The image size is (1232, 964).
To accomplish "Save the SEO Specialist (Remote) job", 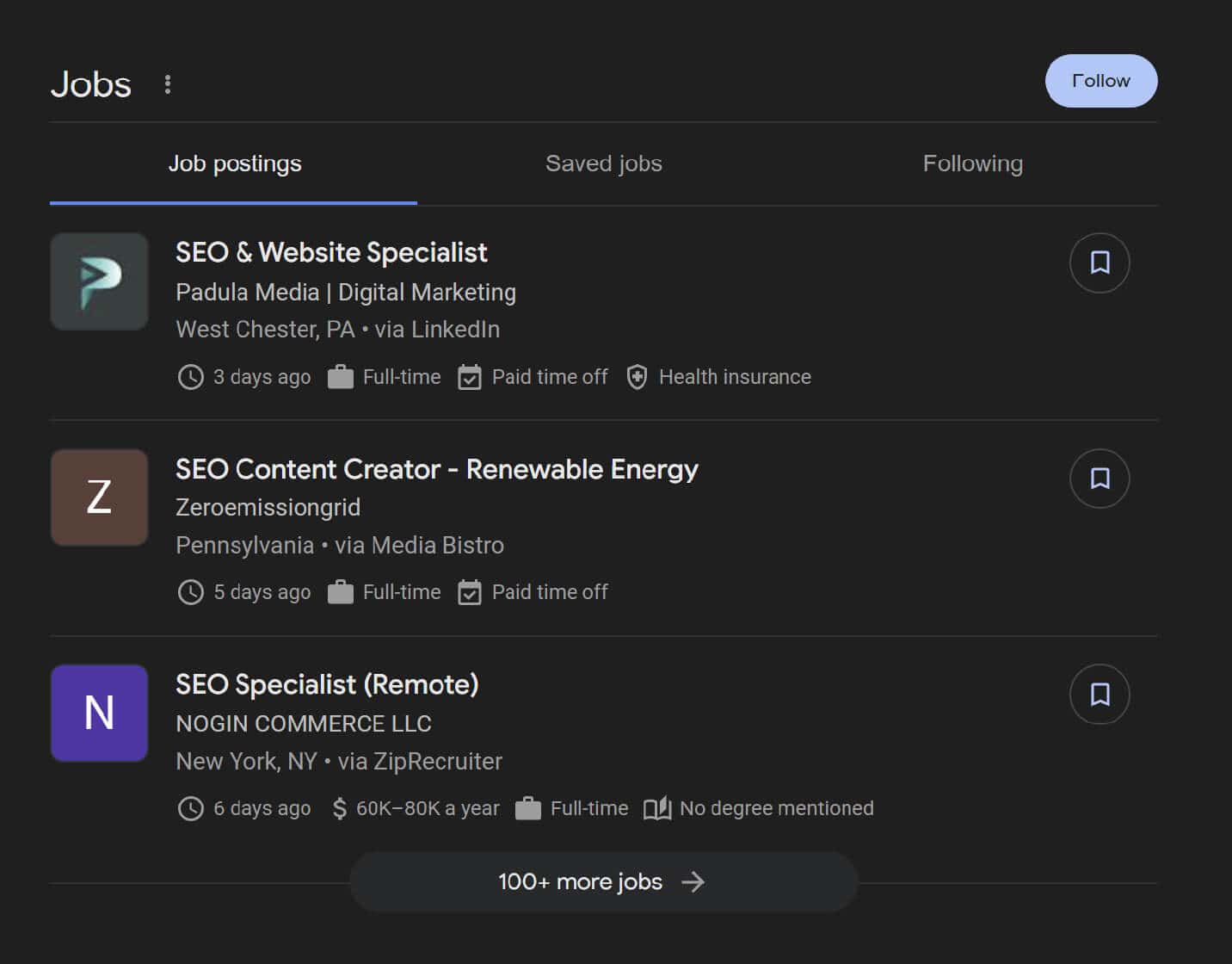I will 1100,695.
